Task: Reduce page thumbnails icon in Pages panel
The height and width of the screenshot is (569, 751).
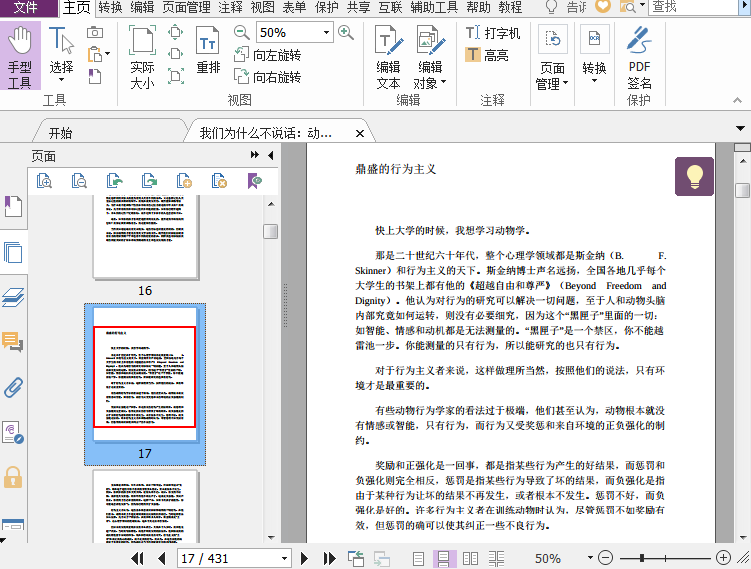Action: [x=79, y=181]
